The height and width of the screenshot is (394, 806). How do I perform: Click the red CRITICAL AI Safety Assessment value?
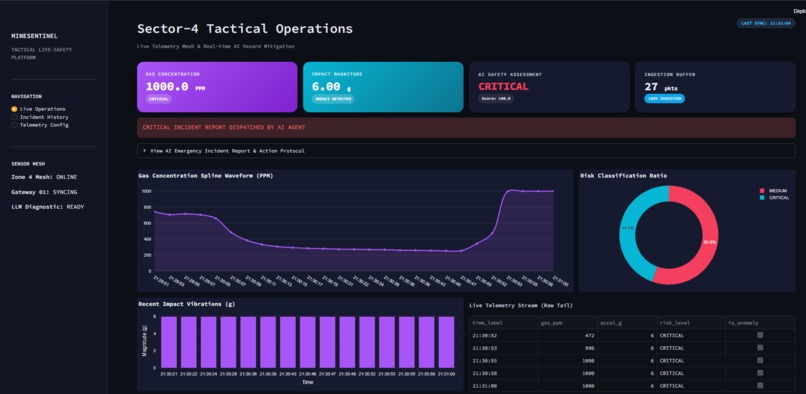click(503, 86)
